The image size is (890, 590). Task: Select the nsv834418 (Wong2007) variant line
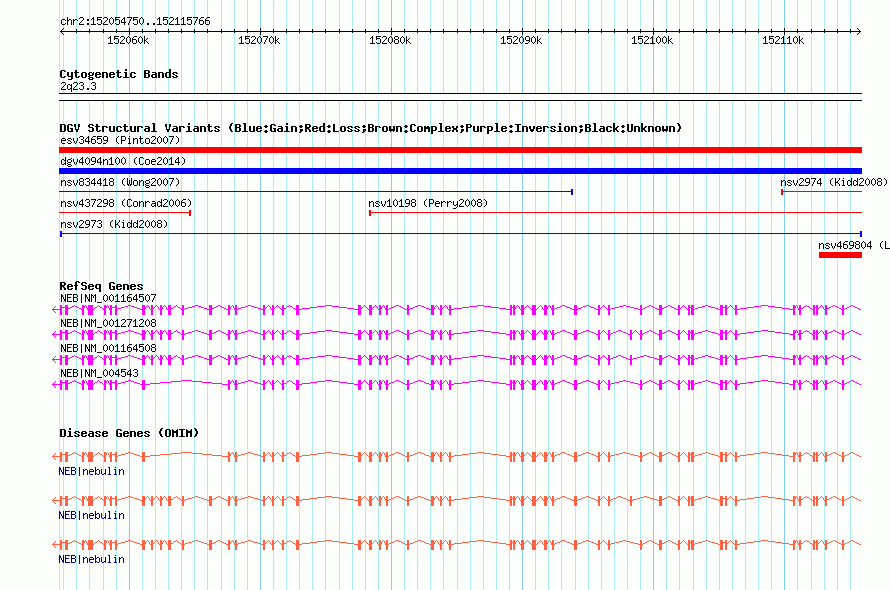coord(316,192)
